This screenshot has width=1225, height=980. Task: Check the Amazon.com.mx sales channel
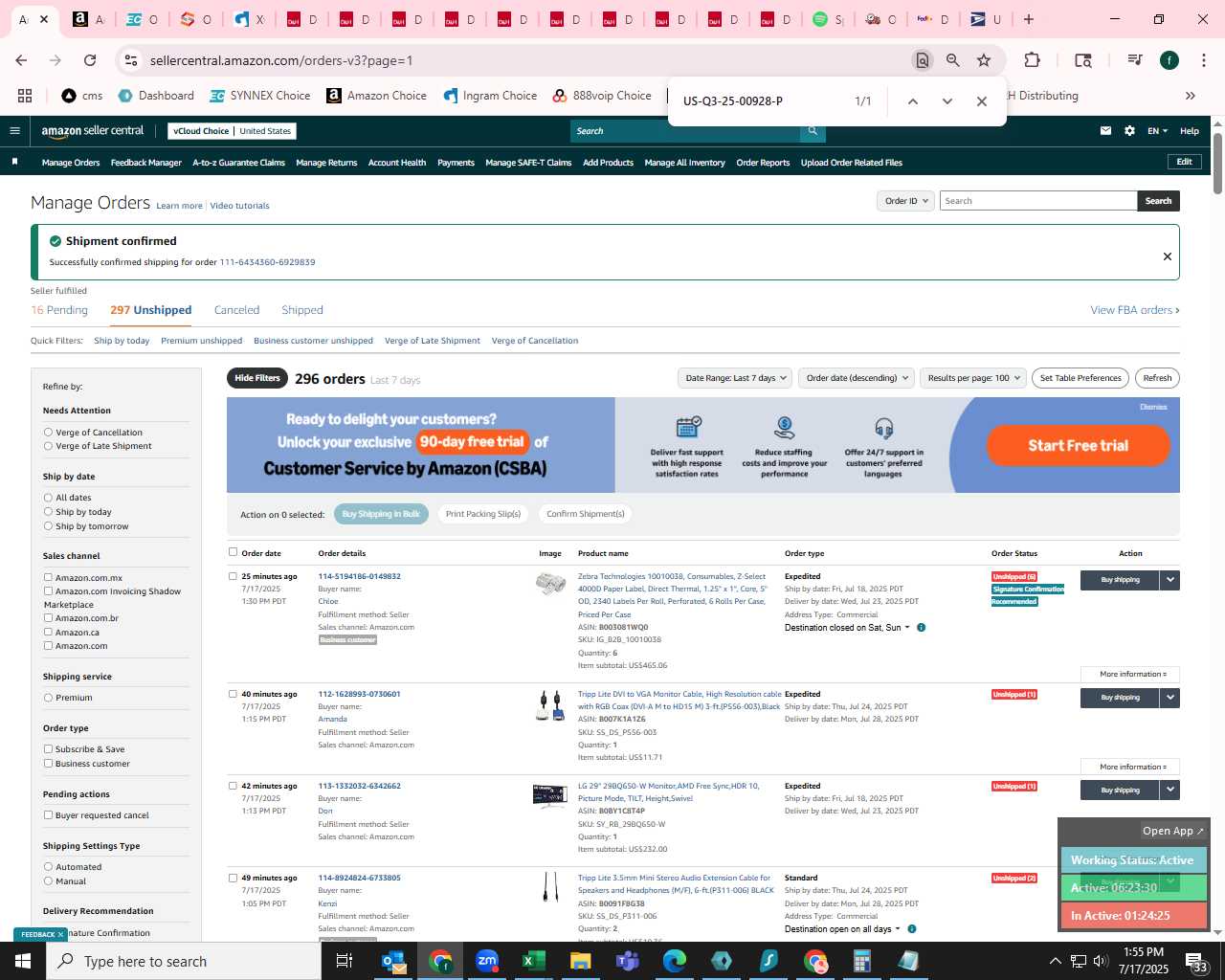[48, 577]
